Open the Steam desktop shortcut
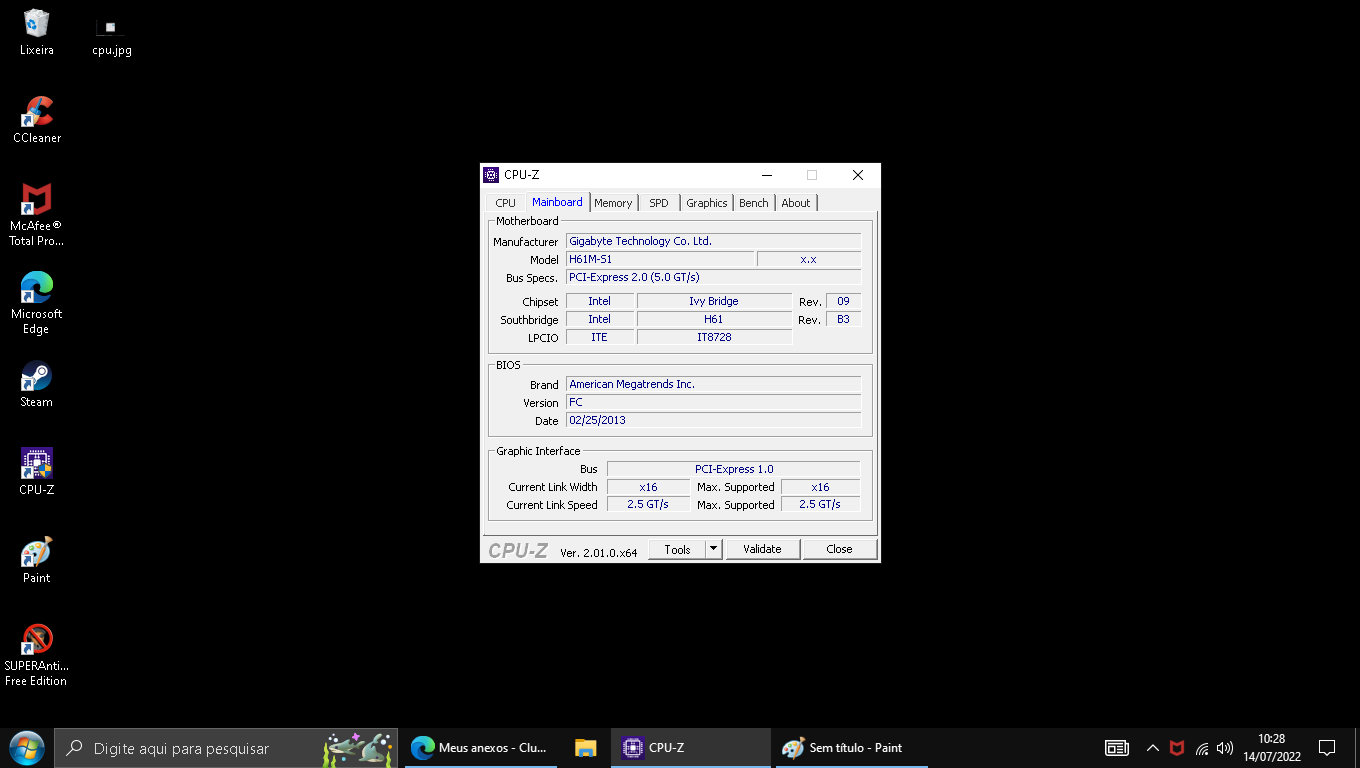 [36, 384]
